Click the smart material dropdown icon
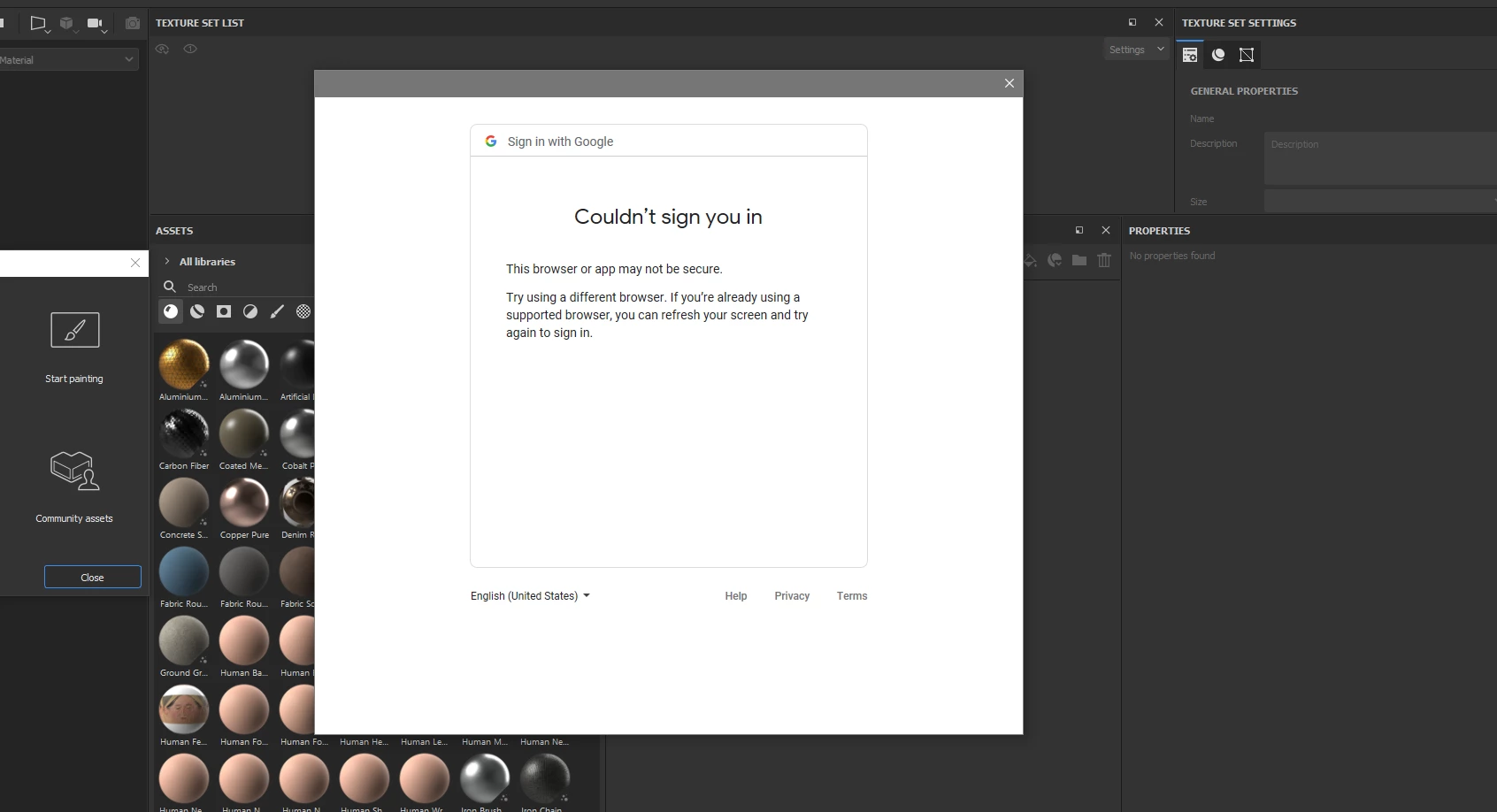Screen dimensions: 1497x812 (1055, 260)
